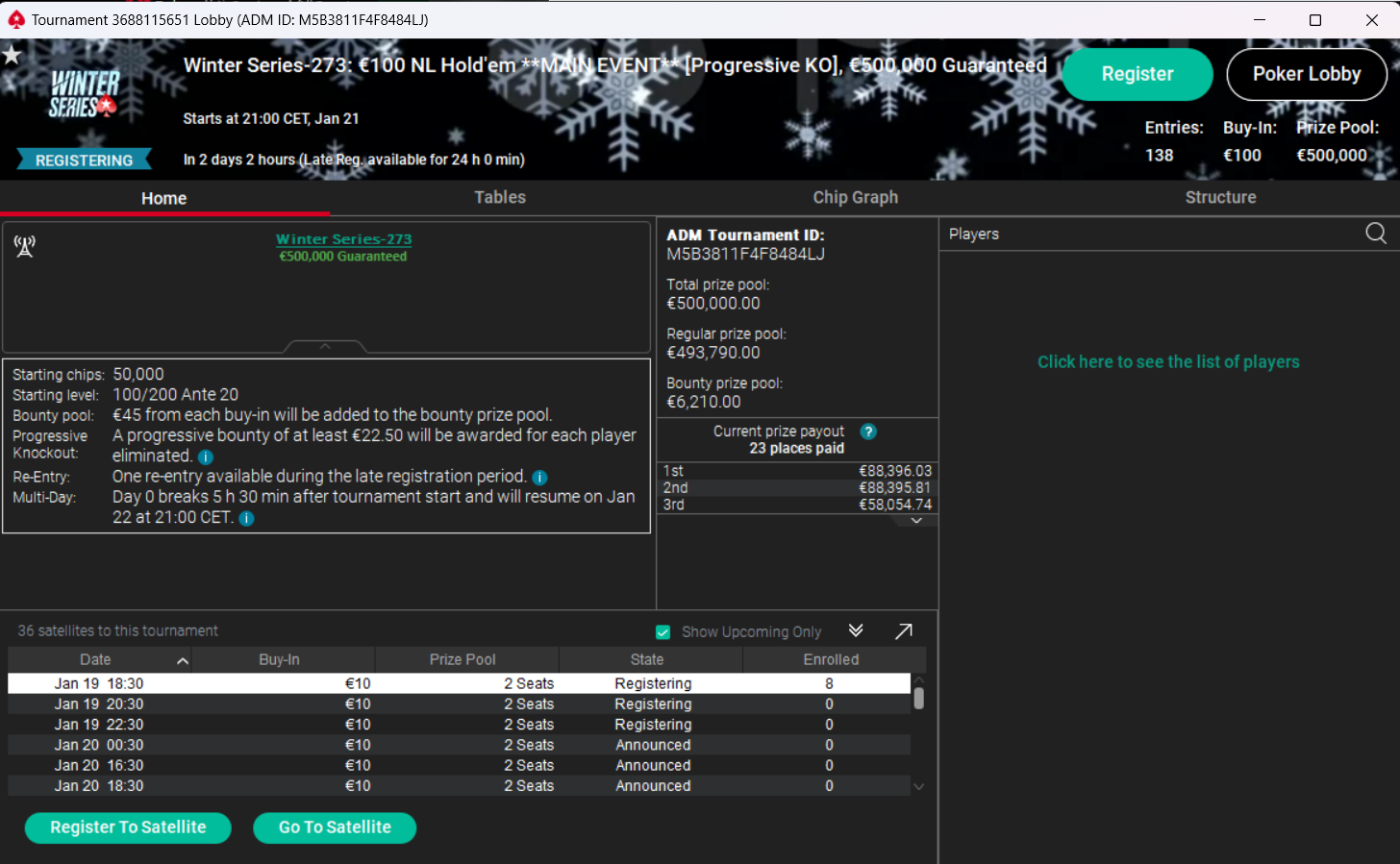Select the Jan 20 00:30 satellite row
This screenshot has width=1400, height=864.
[460, 745]
